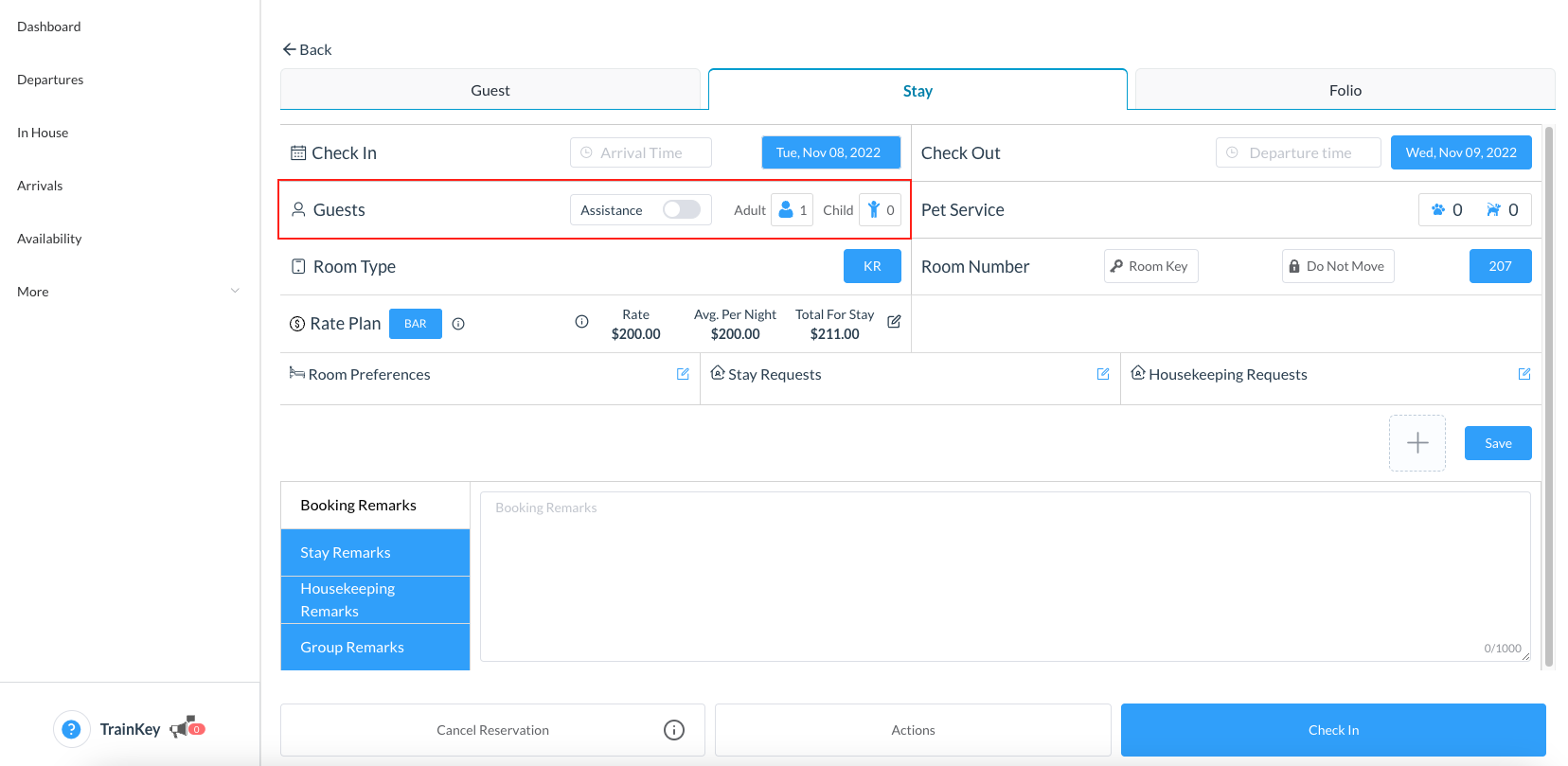The width and height of the screenshot is (1568, 766).
Task: Click the Adult guest count stepper
Action: pos(792,210)
